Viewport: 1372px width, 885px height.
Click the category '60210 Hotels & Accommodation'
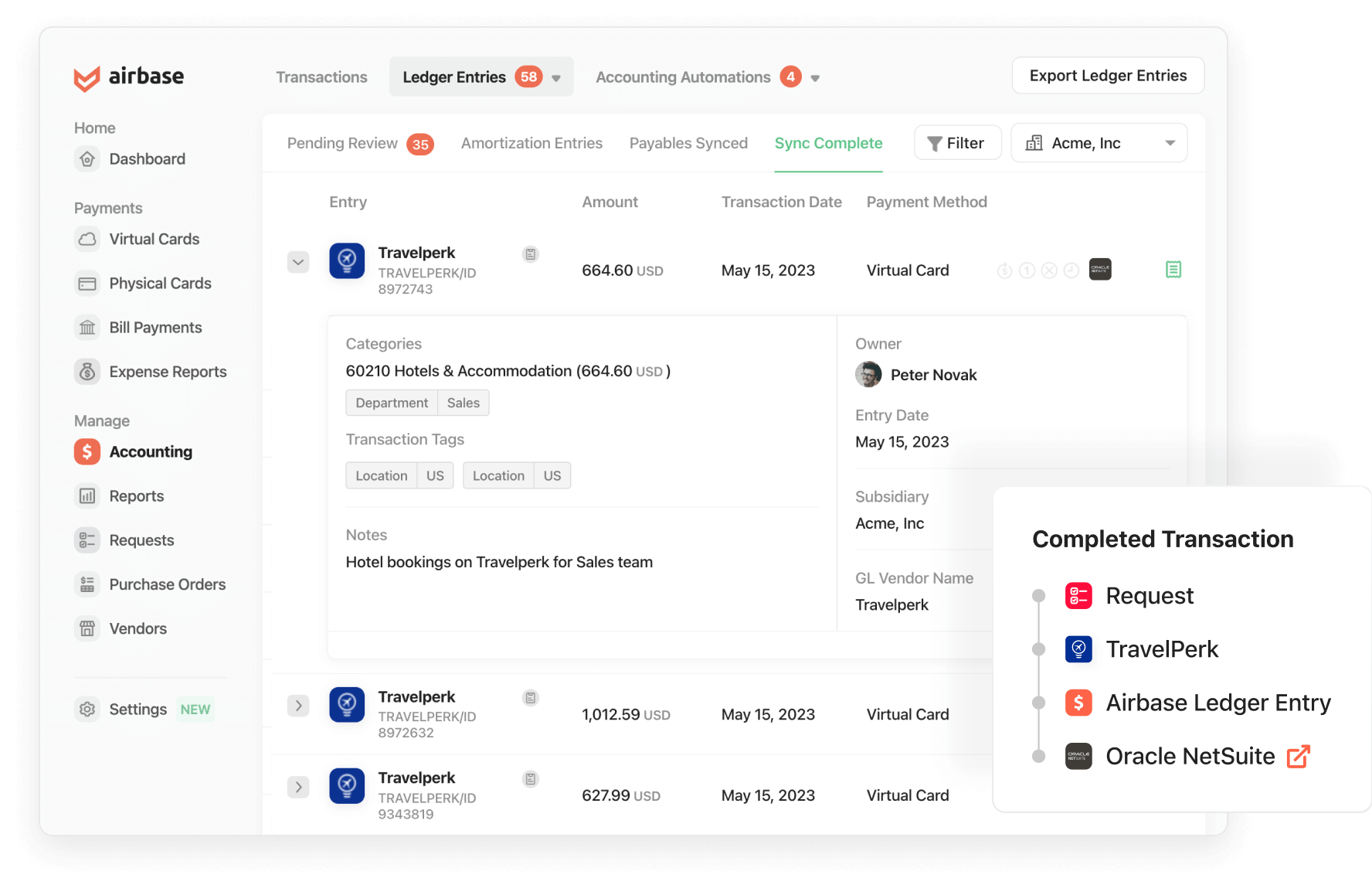[x=459, y=371]
